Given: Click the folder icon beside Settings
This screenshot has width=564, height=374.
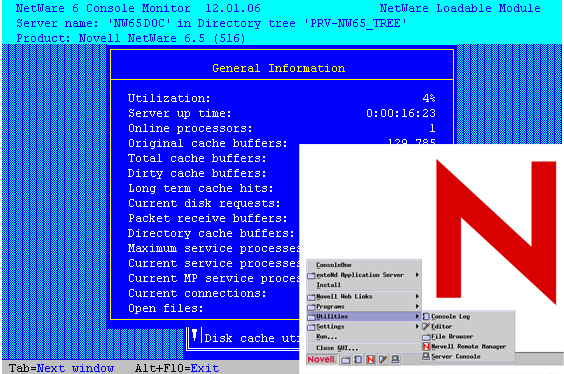Looking at the screenshot, I should [311, 327].
